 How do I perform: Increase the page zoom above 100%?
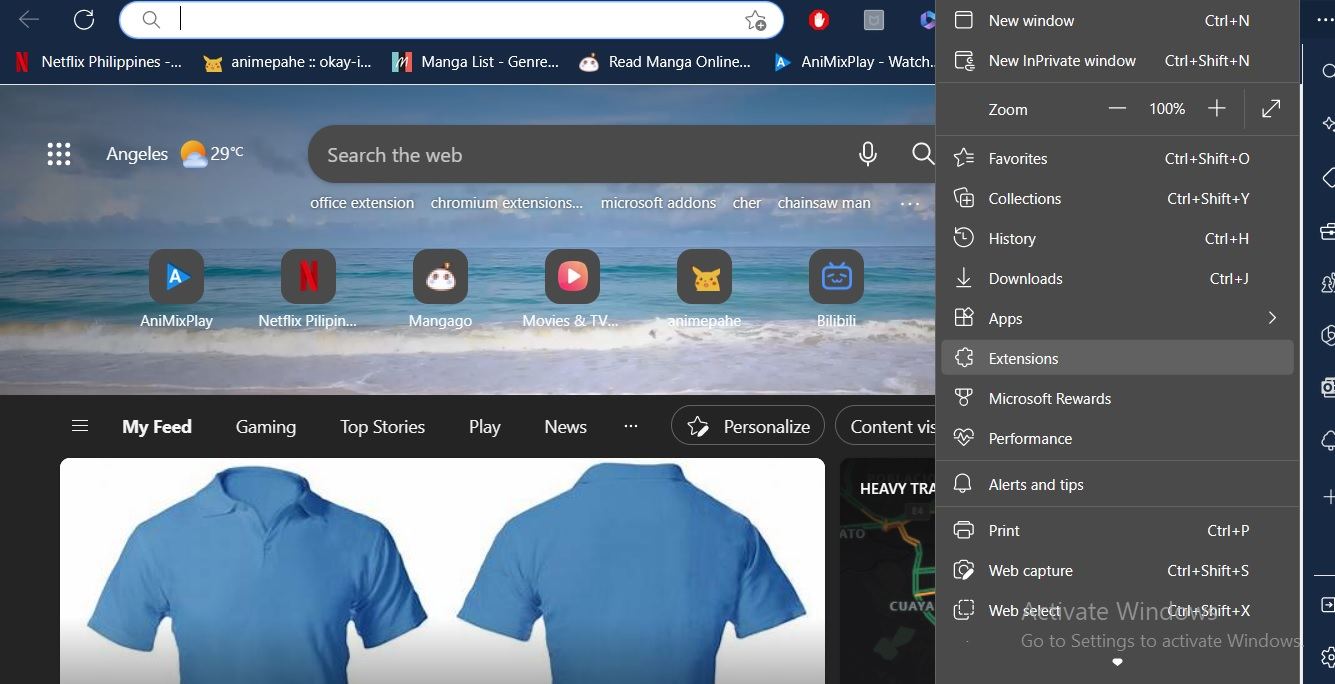coord(1216,108)
